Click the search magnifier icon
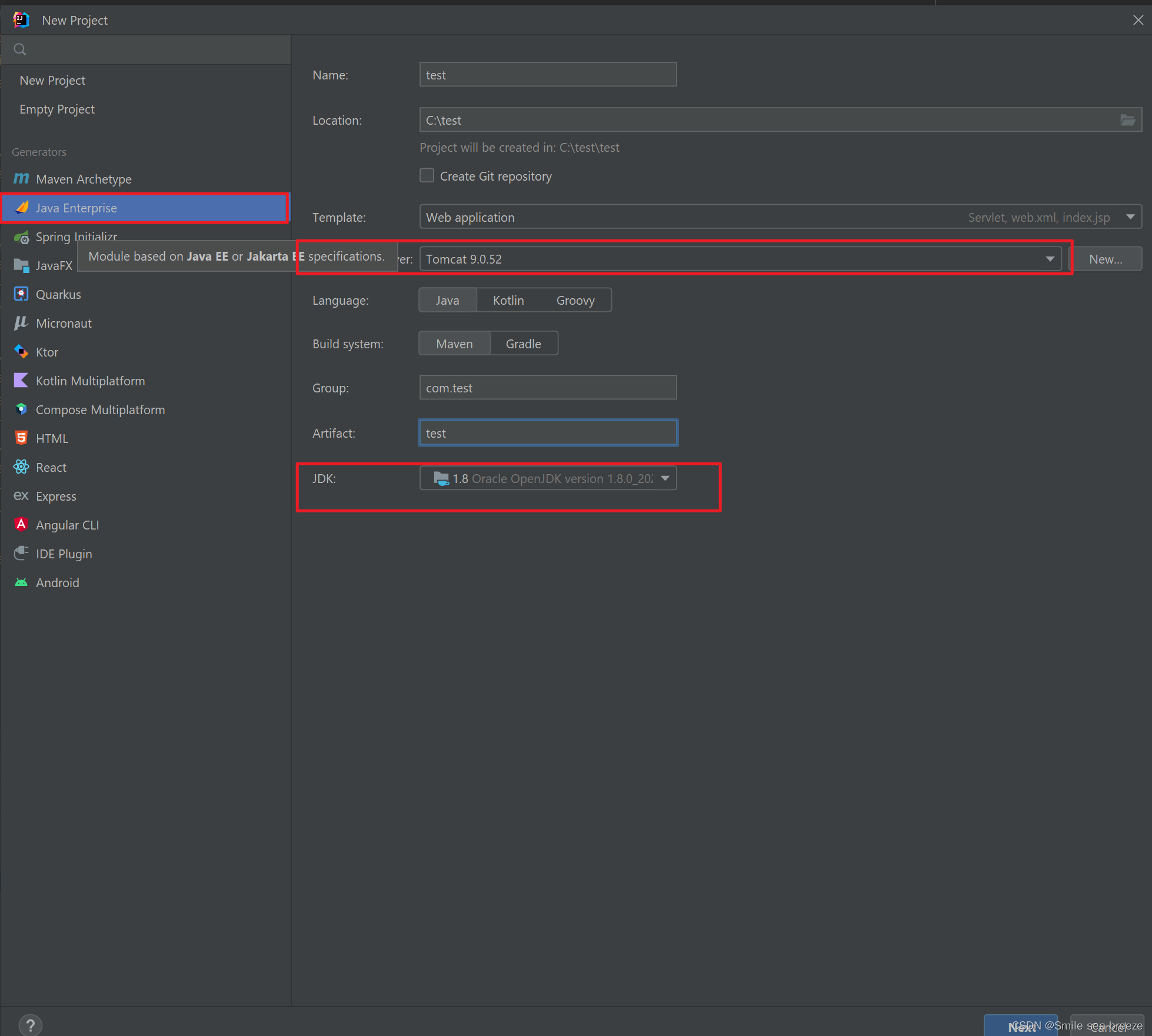The image size is (1152, 1036). tap(20, 49)
